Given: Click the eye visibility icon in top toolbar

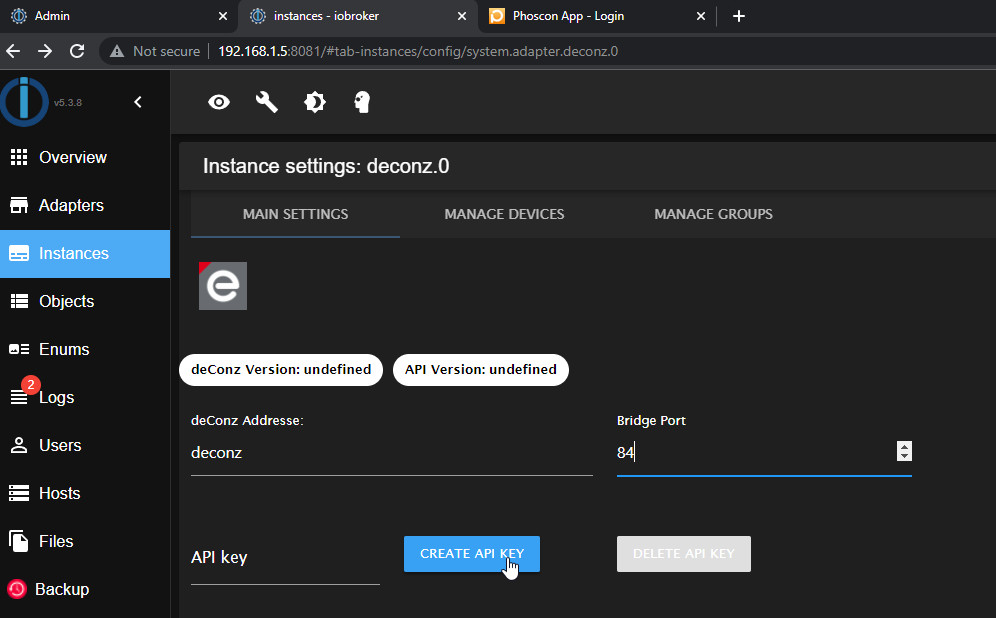Looking at the screenshot, I should (x=218, y=102).
